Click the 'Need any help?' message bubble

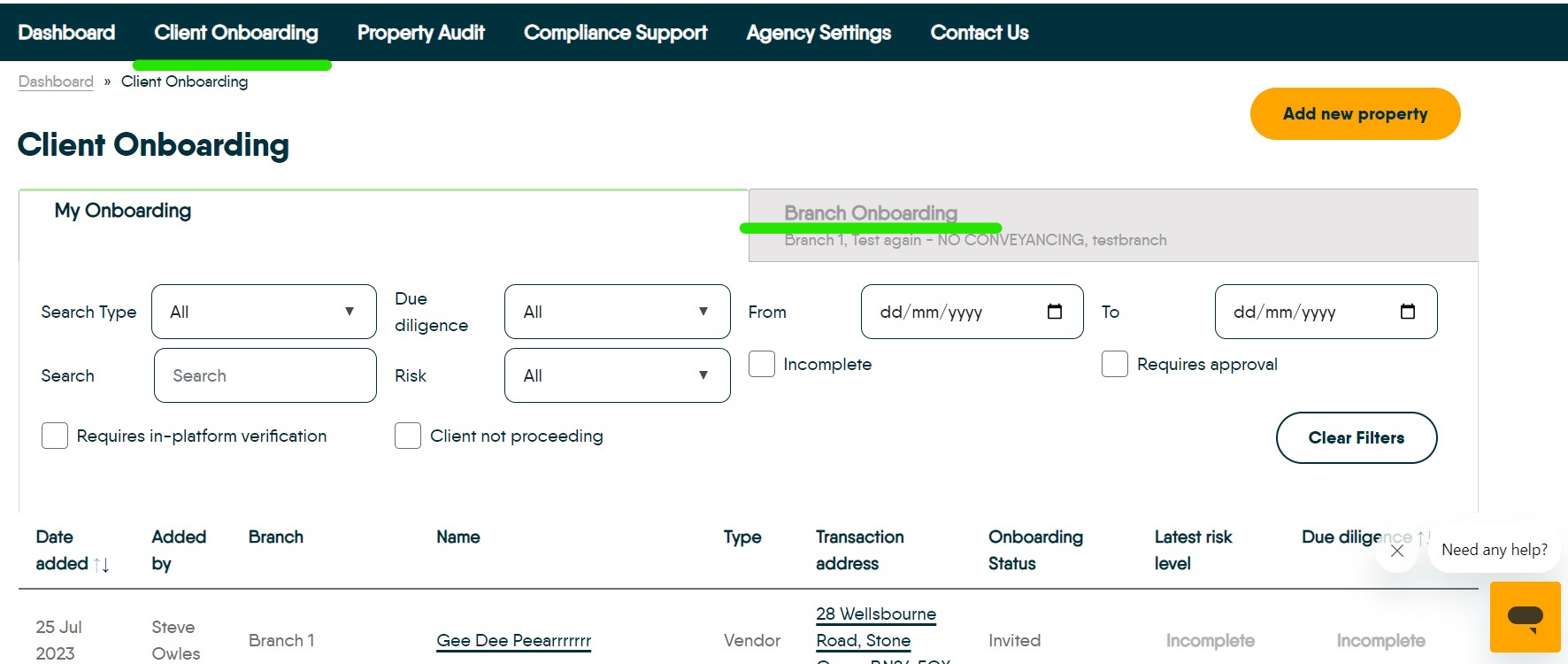point(1494,550)
